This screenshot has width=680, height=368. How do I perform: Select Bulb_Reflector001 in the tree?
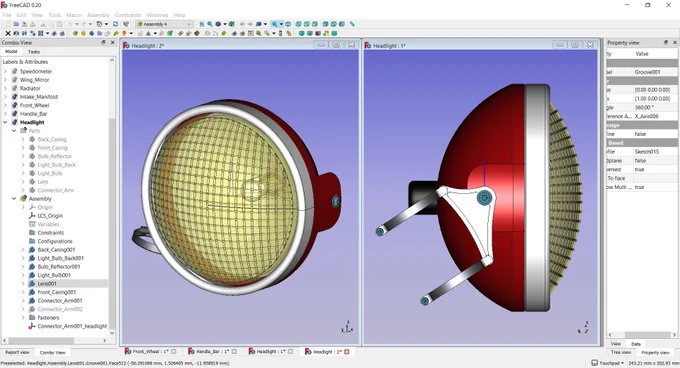click(59, 267)
